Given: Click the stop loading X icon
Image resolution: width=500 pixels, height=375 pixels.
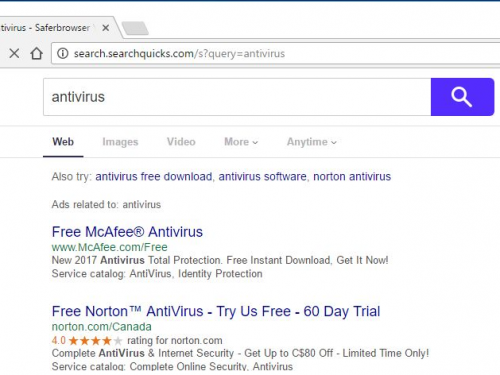Looking at the screenshot, I should pyautogui.click(x=14, y=53).
